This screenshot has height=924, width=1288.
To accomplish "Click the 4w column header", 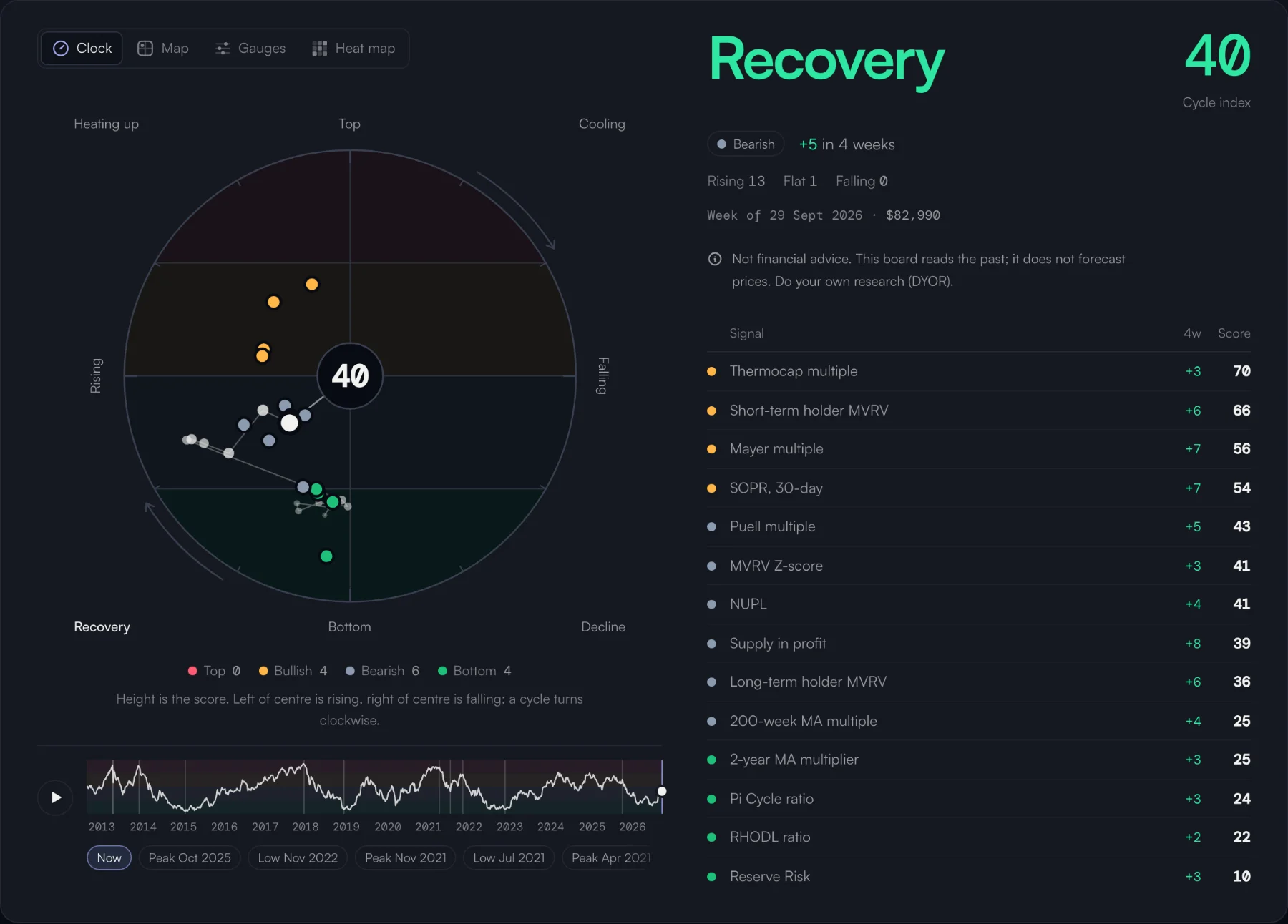I will tap(1192, 333).
